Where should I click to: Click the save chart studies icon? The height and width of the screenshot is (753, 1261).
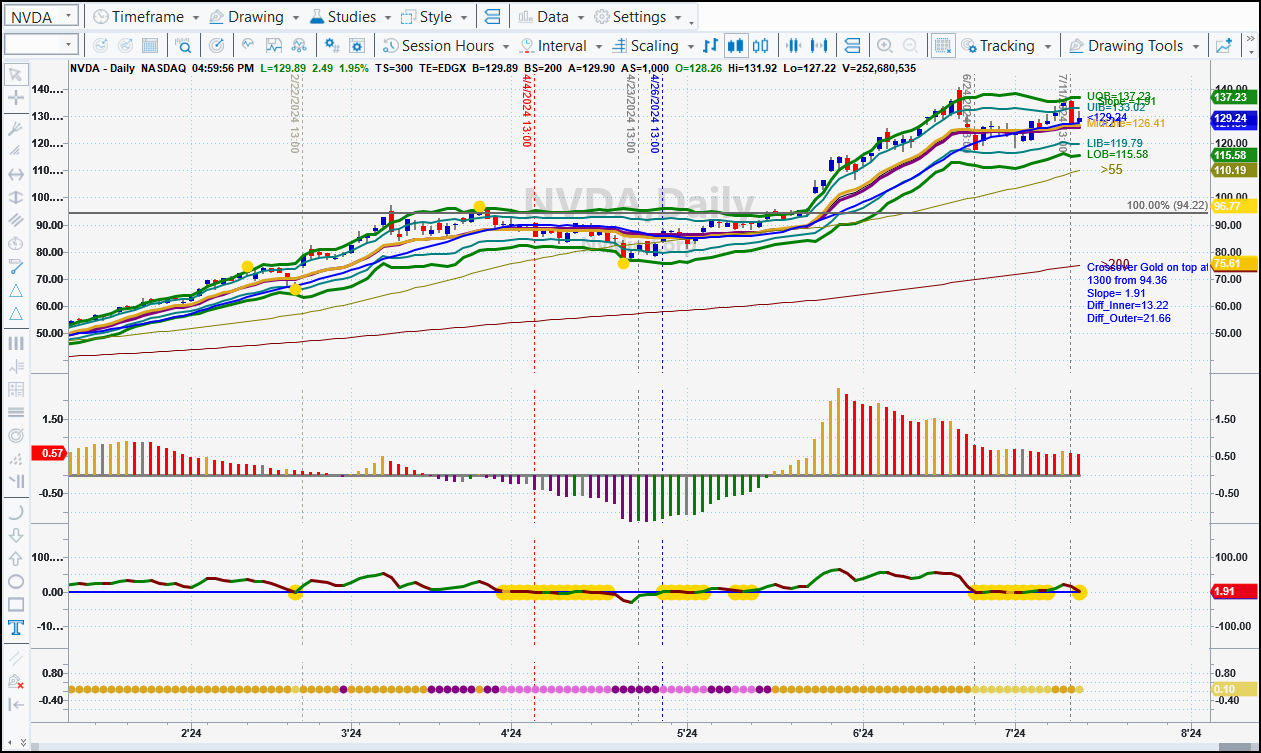(272, 46)
